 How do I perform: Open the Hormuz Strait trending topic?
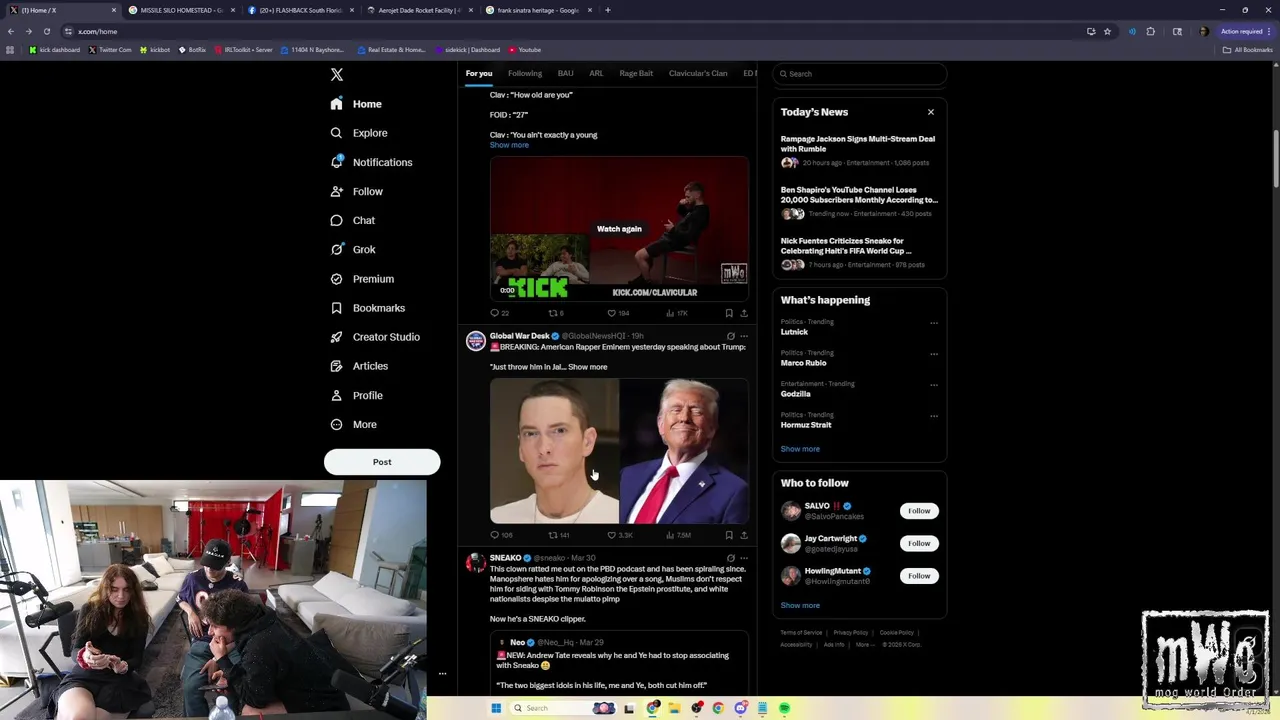click(x=805, y=425)
